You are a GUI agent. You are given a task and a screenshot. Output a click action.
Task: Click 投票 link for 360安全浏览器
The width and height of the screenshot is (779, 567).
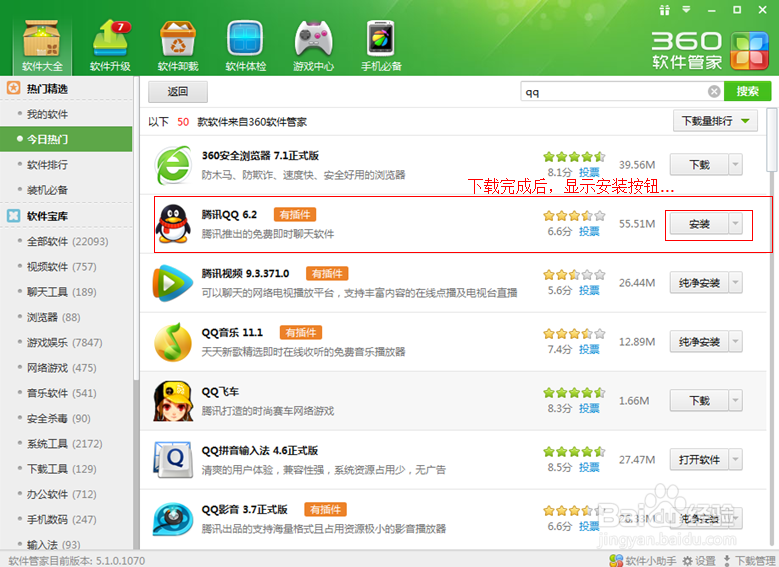pos(589,172)
